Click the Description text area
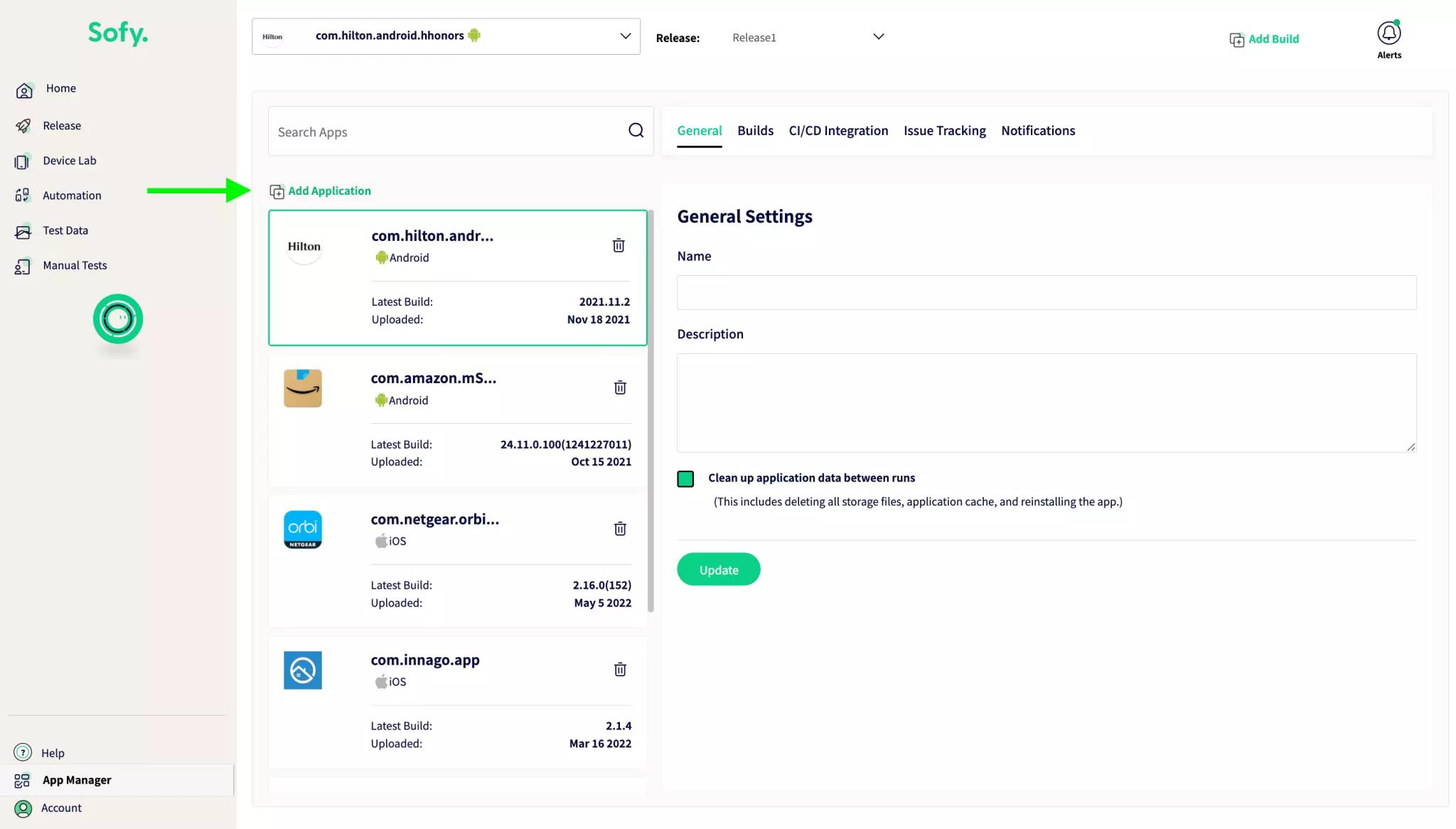The height and width of the screenshot is (829, 1456). [1046, 403]
